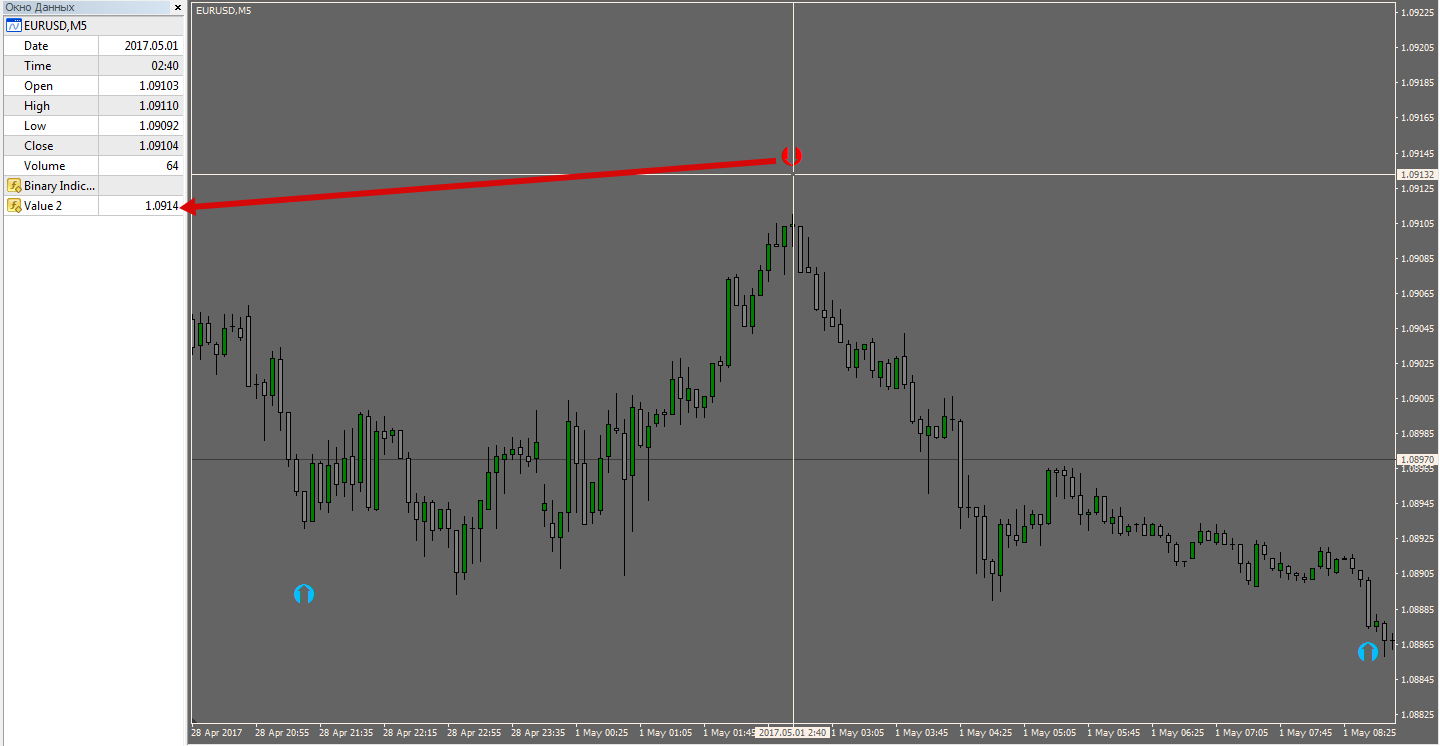Click the red down-arrow signal above the chart peak
The height and width of the screenshot is (746, 1440).
792,156
